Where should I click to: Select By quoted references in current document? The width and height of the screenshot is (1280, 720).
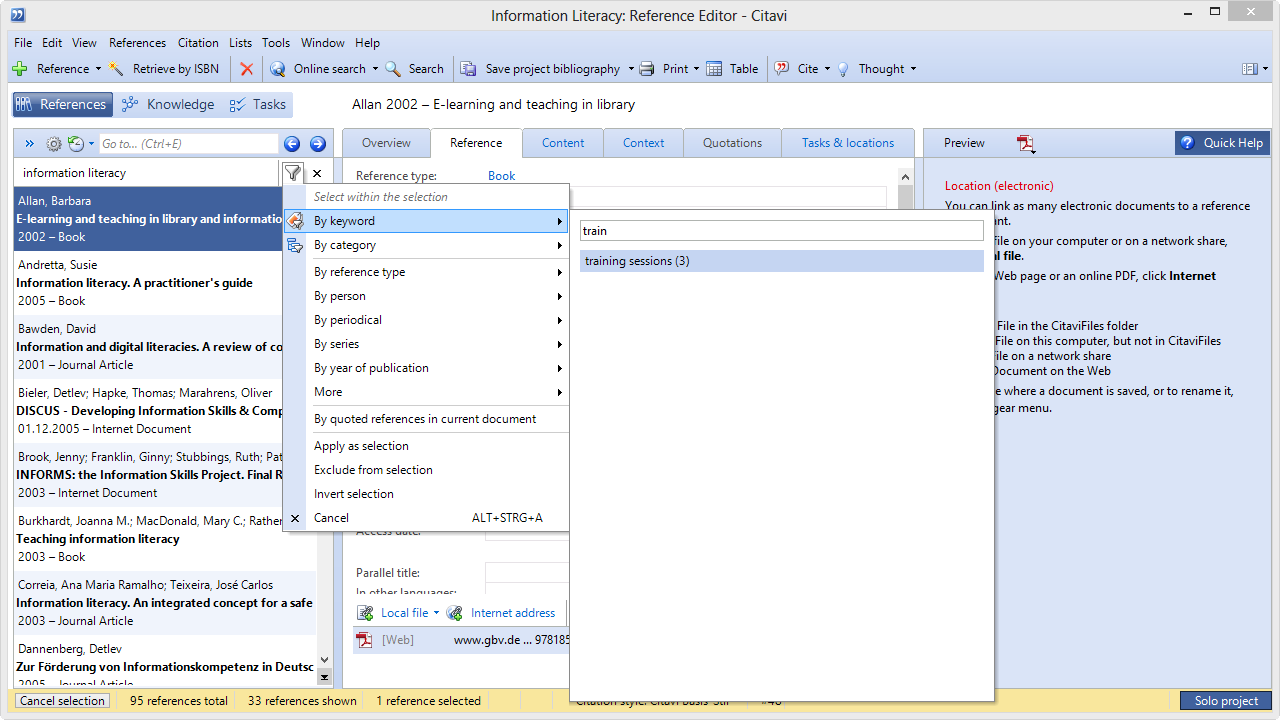tap(426, 419)
